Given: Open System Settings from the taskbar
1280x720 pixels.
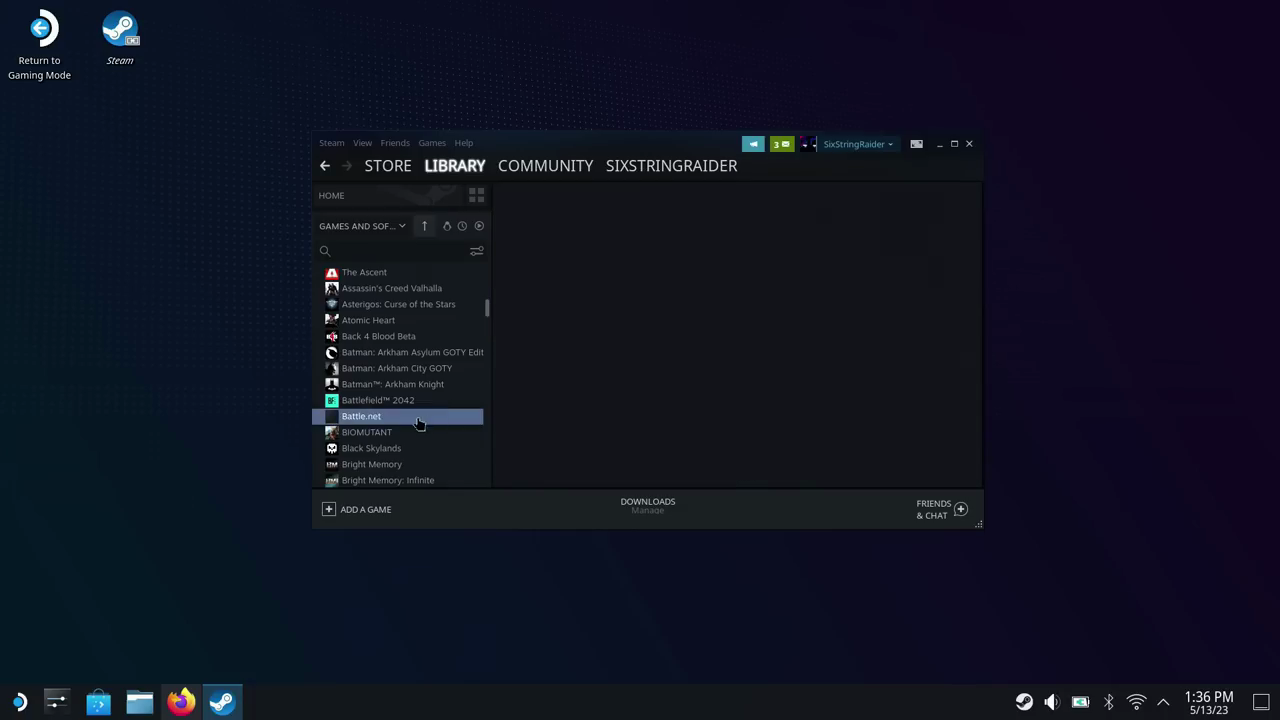Looking at the screenshot, I should click(56, 702).
